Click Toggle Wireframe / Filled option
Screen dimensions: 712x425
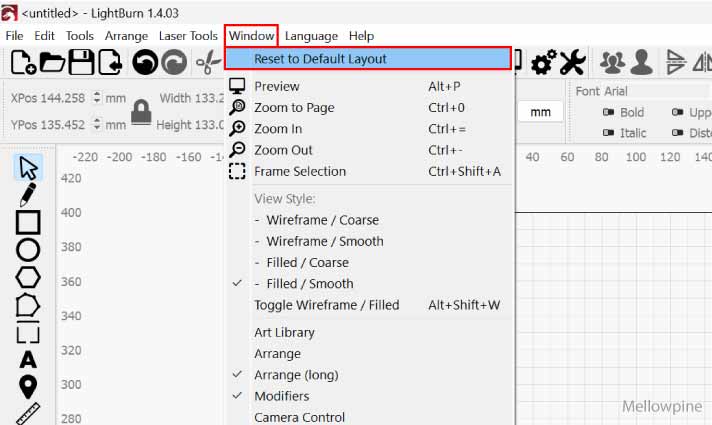click(326, 305)
